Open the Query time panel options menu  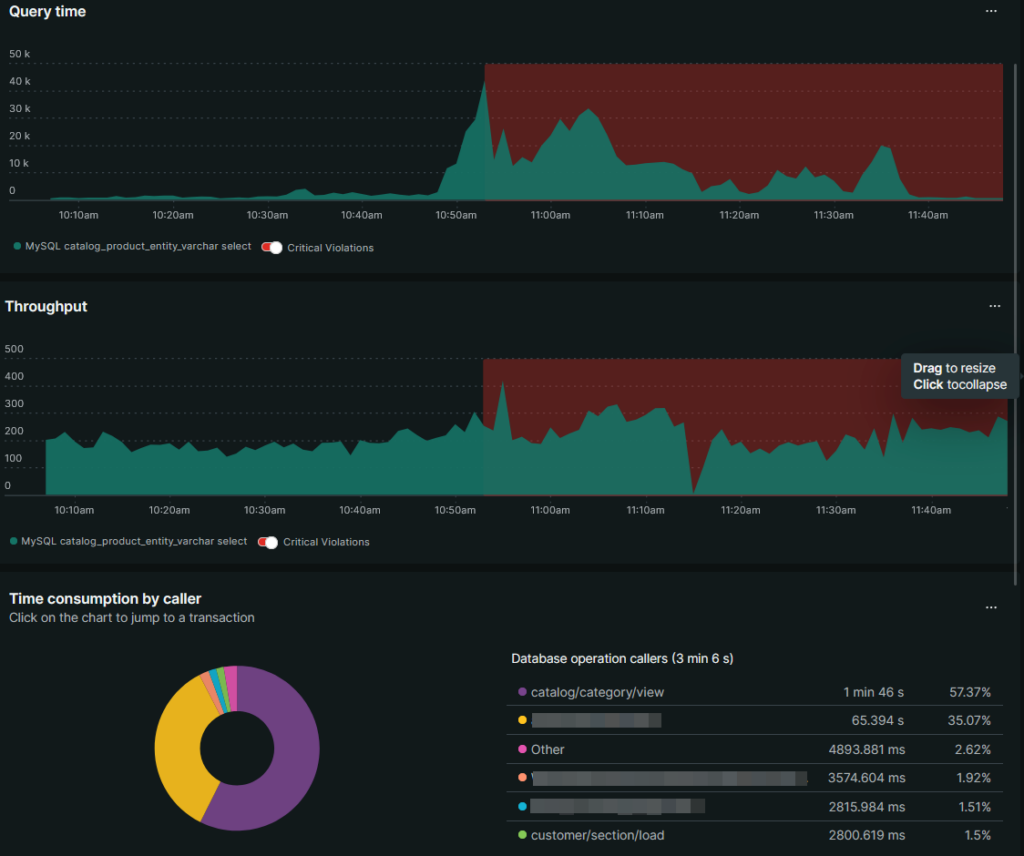pos(990,11)
